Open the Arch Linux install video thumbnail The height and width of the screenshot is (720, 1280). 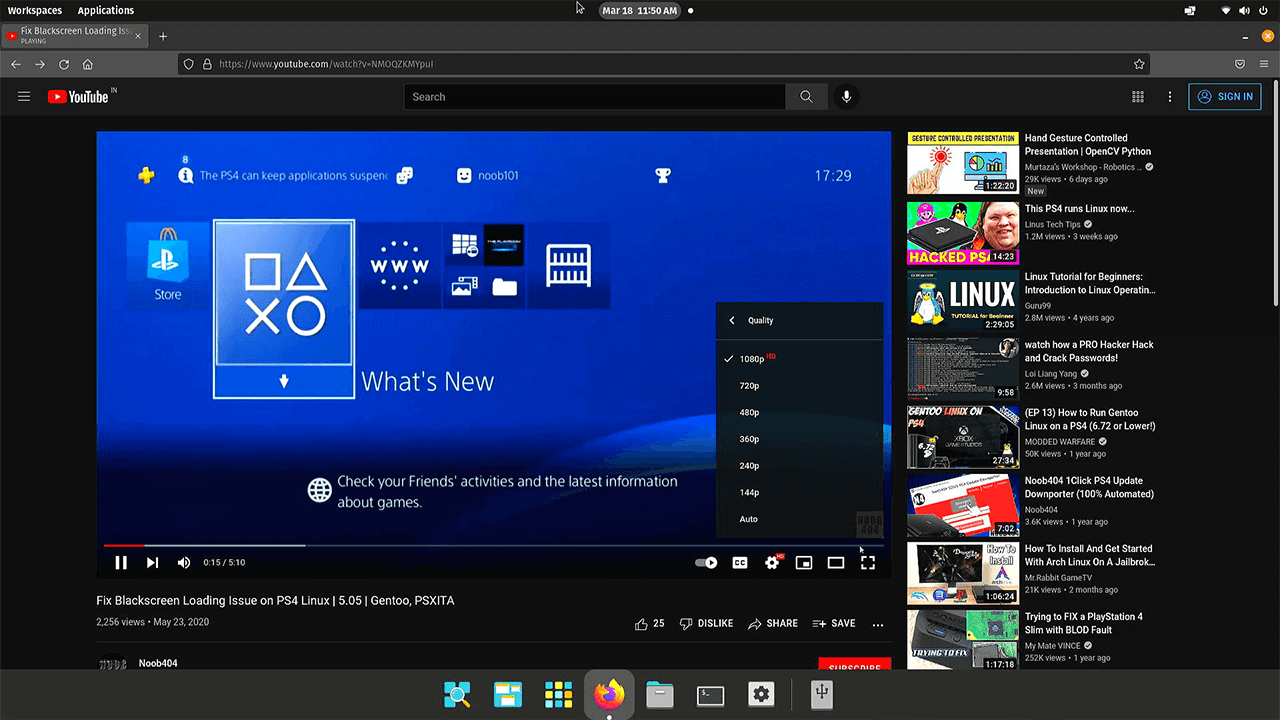pyautogui.click(x=963, y=573)
